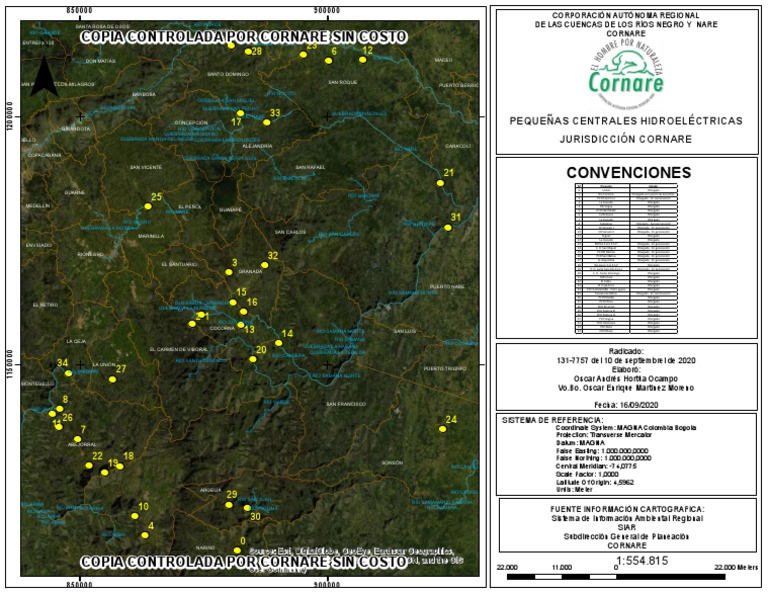Image resolution: width=768 pixels, height=594 pixels.
Task: Click the green Cornare logo
Action: [626, 74]
